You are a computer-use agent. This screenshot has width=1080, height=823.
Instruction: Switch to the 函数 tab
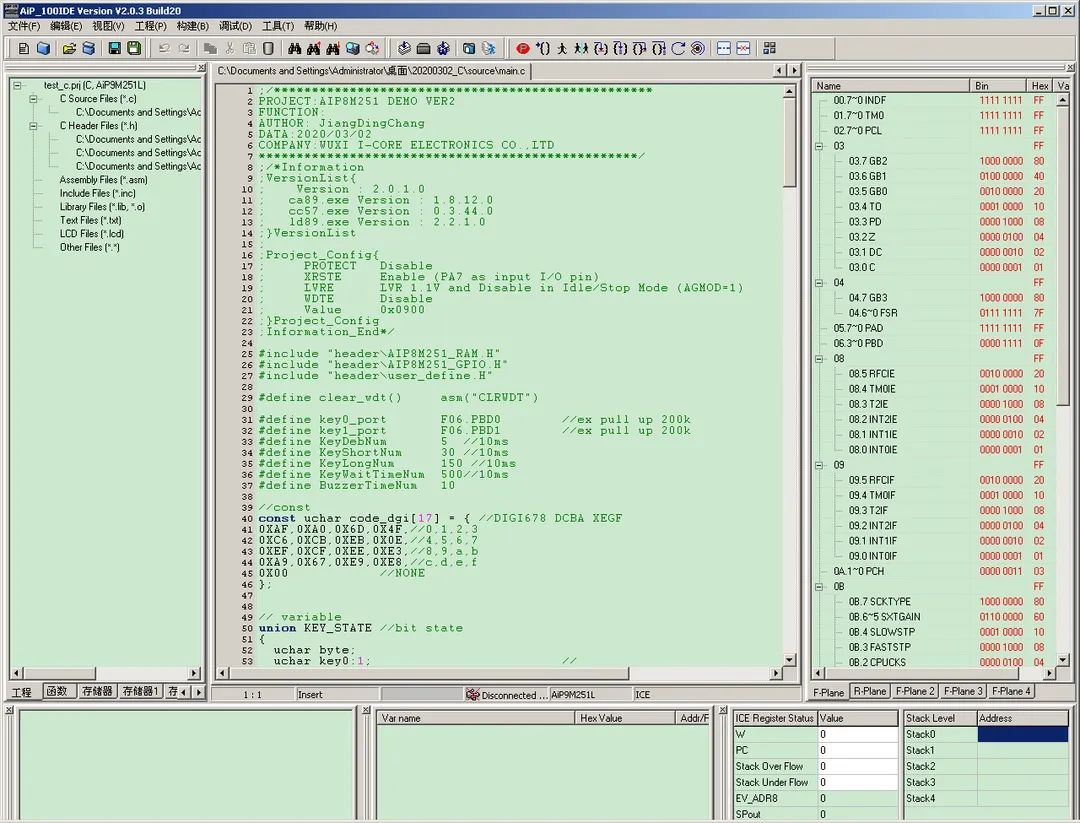pyautogui.click(x=59, y=691)
